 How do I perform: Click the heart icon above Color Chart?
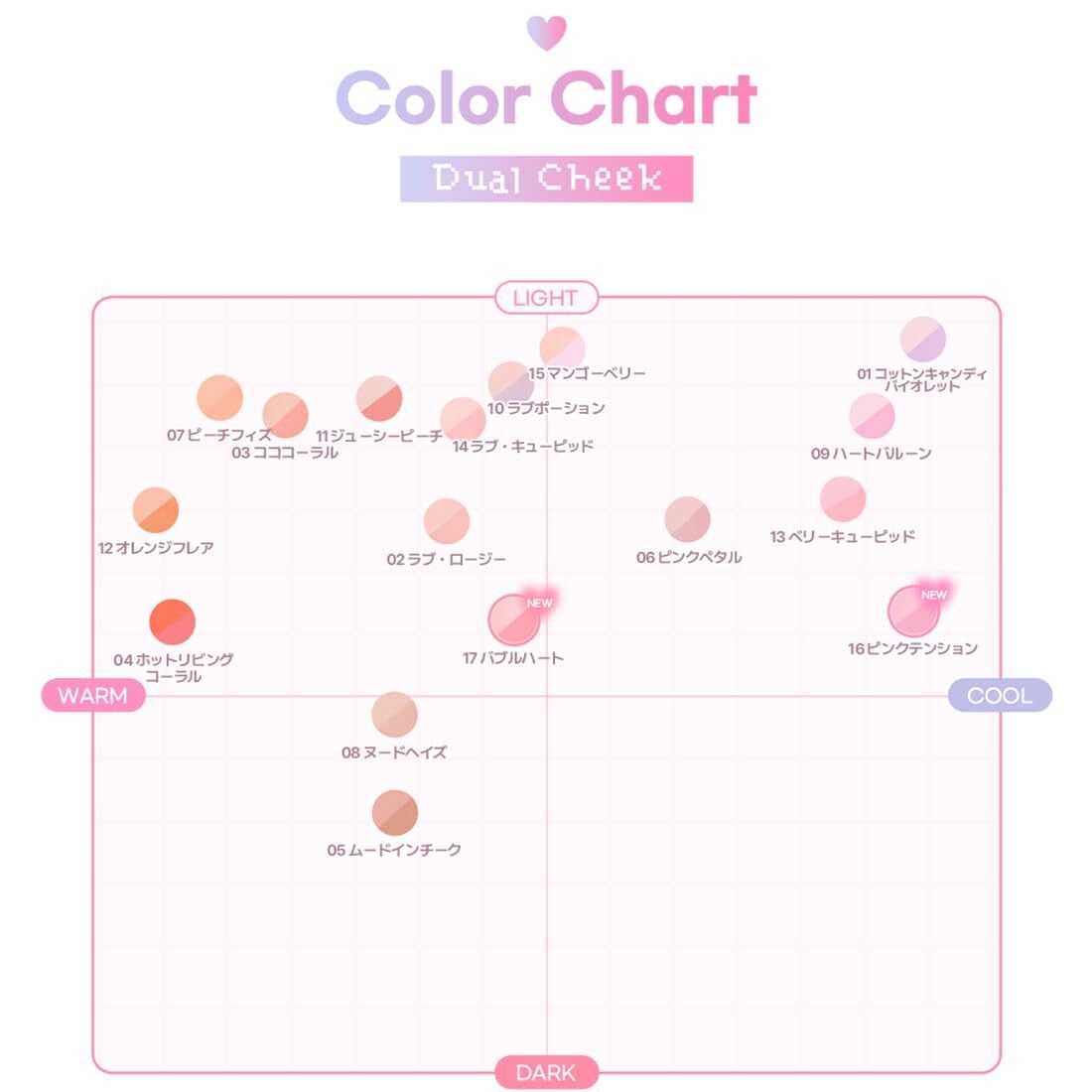pyautogui.click(x=546, y=33)
